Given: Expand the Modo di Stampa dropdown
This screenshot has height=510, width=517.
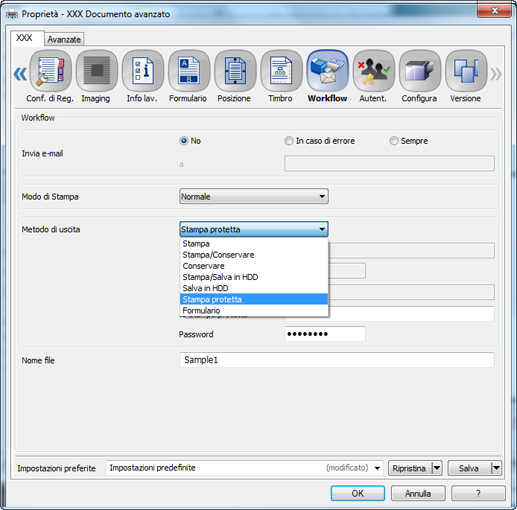Looking at the screenshot, I should [x=254, y=196].
